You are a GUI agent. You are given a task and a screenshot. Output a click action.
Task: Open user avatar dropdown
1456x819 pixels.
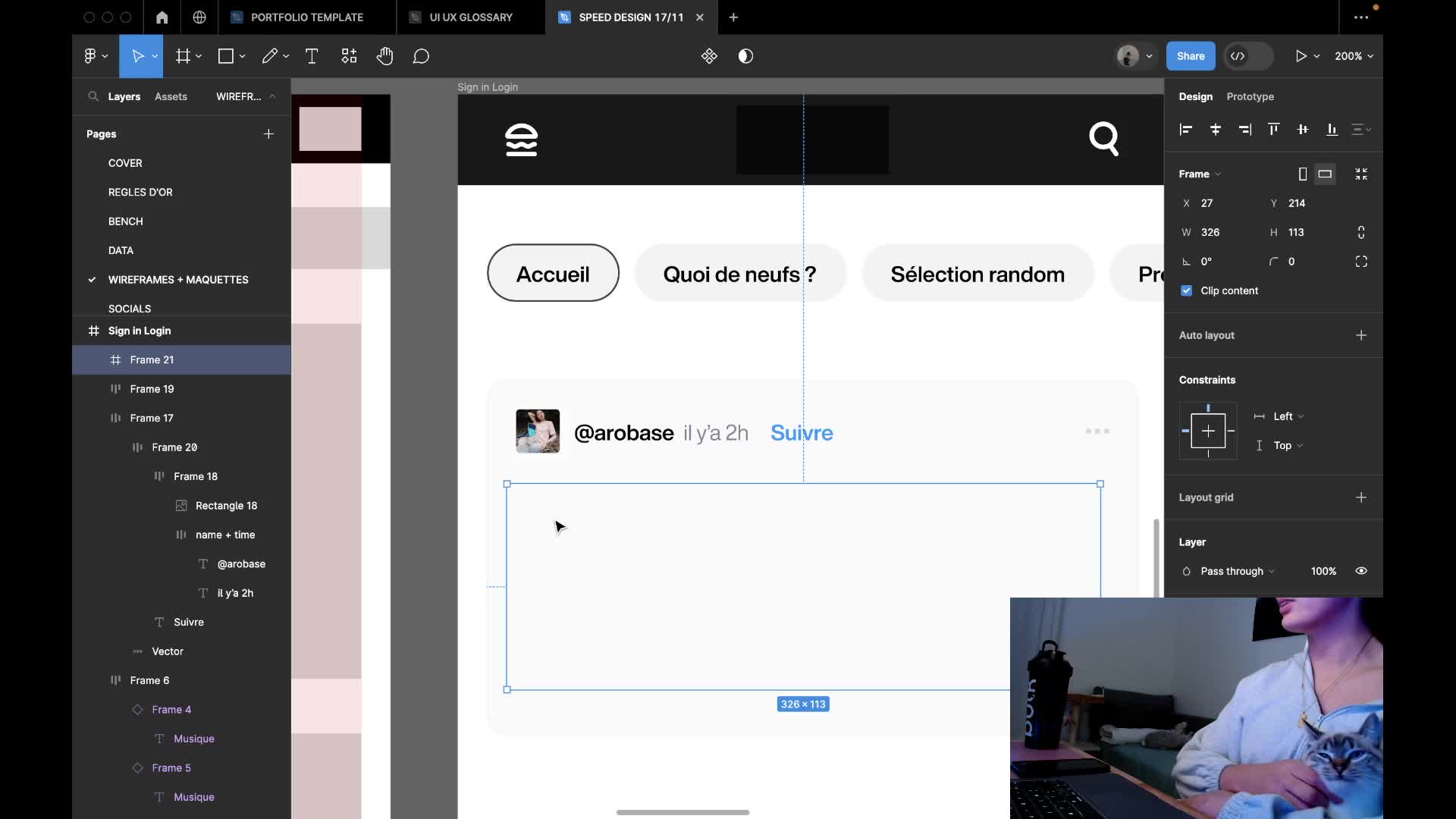tap(1134, 56)
